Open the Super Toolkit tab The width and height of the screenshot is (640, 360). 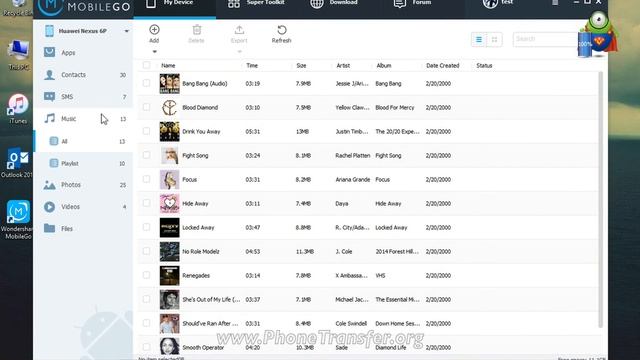256,4
